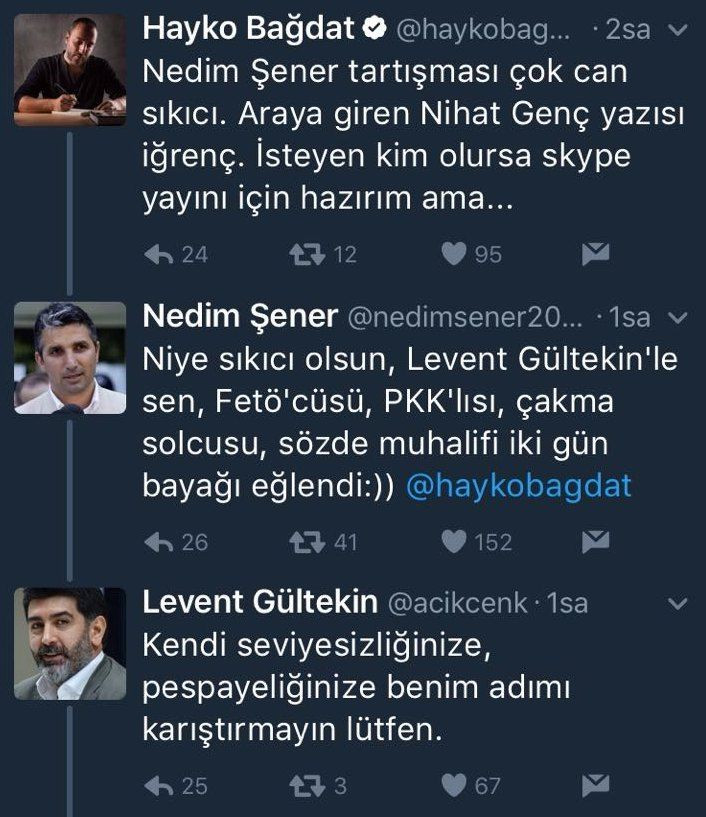706x817 pixels.
Task: Retweet Levent Gültekin's tweet
Action: (x=307, y=786)
